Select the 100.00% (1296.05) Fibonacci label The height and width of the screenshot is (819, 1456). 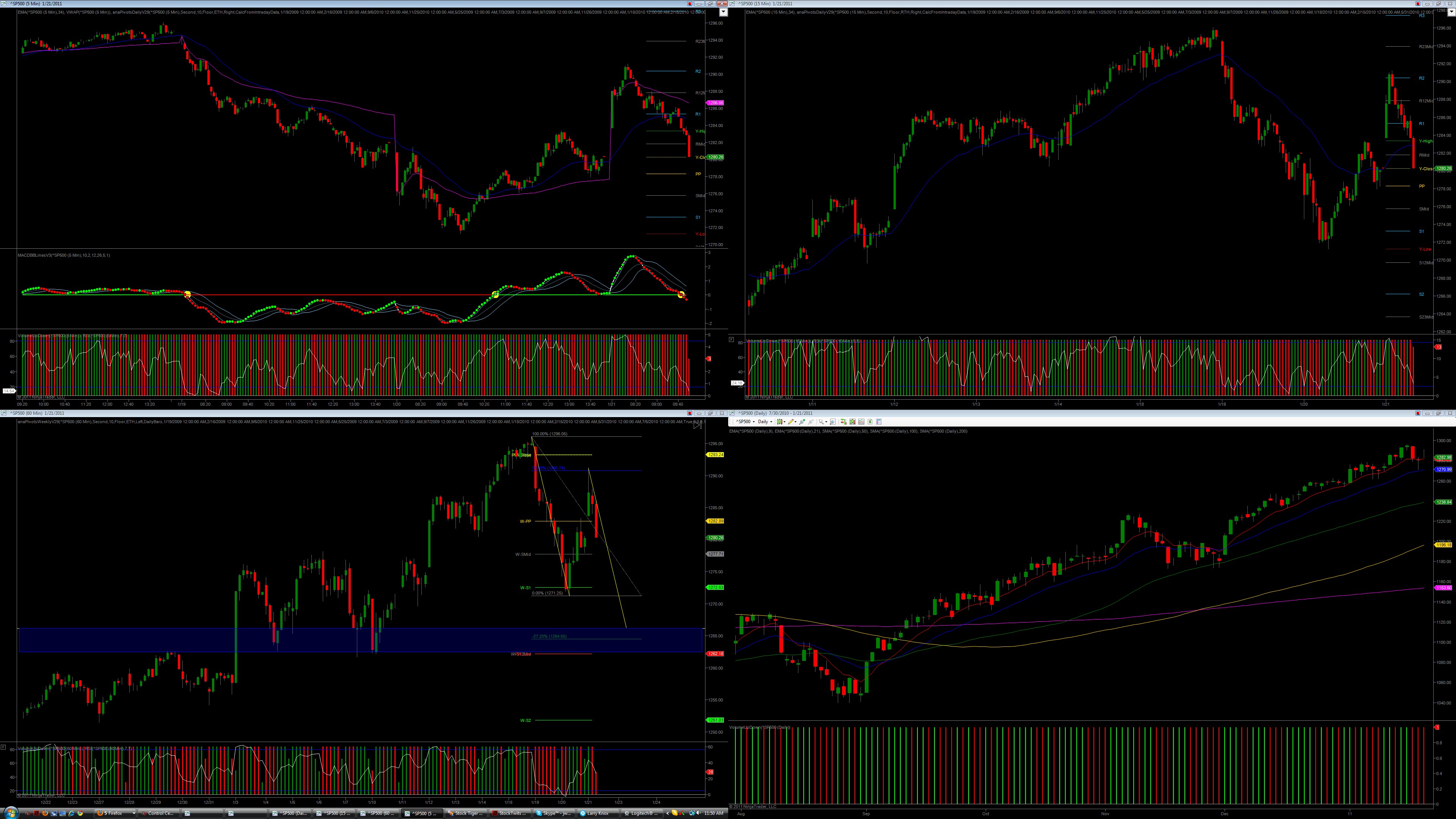(550, 434)
